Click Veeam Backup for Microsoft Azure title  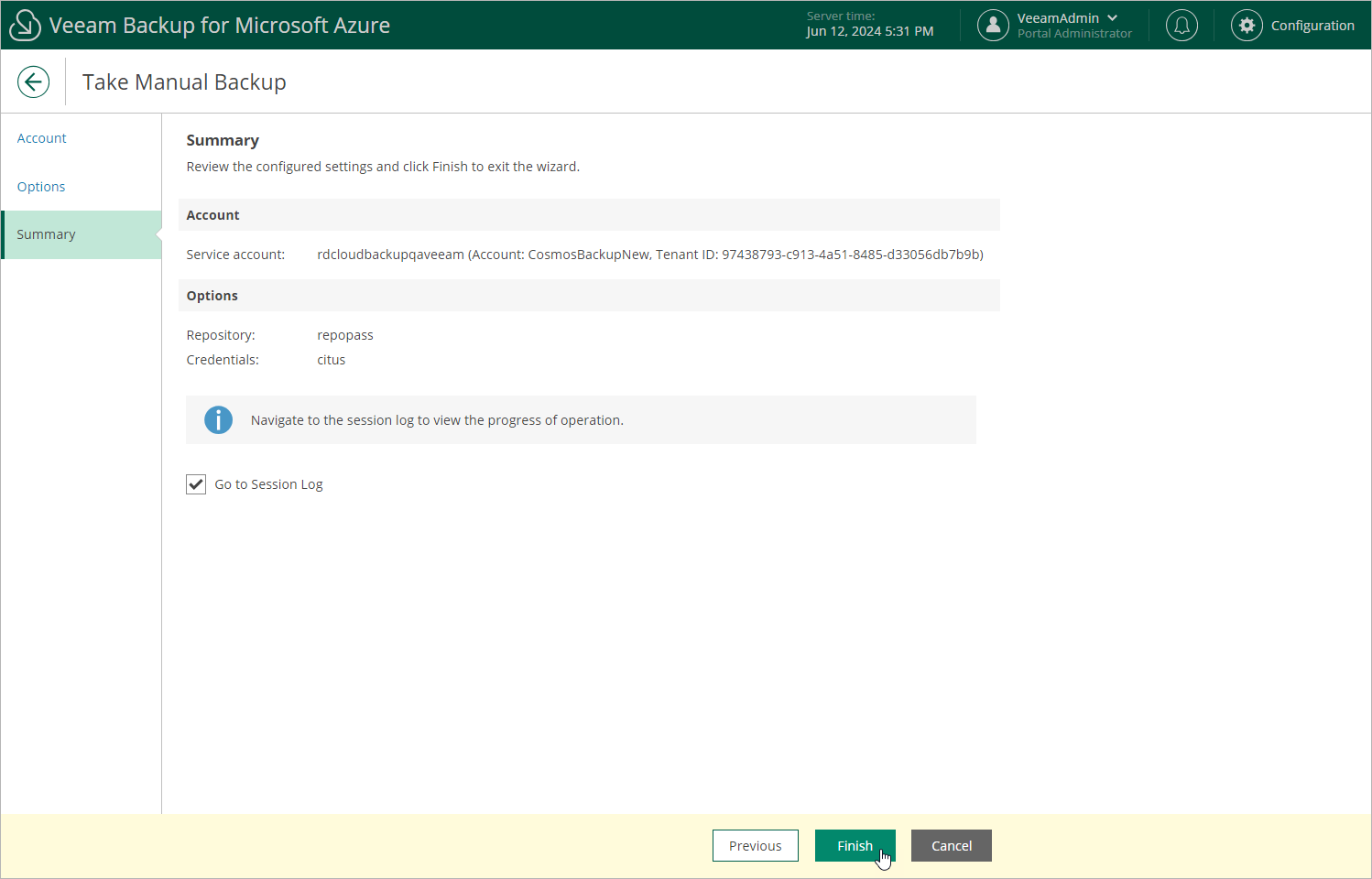[x=220, y=26]
